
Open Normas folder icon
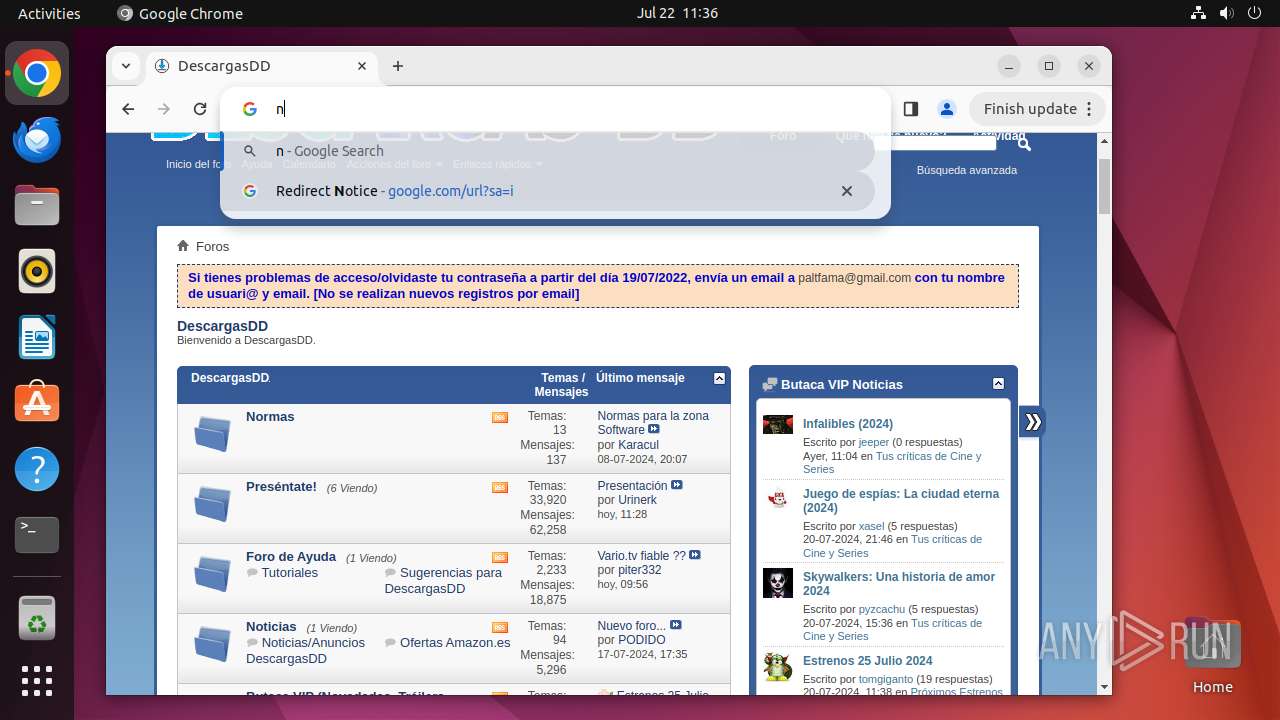tap(212, 434)
